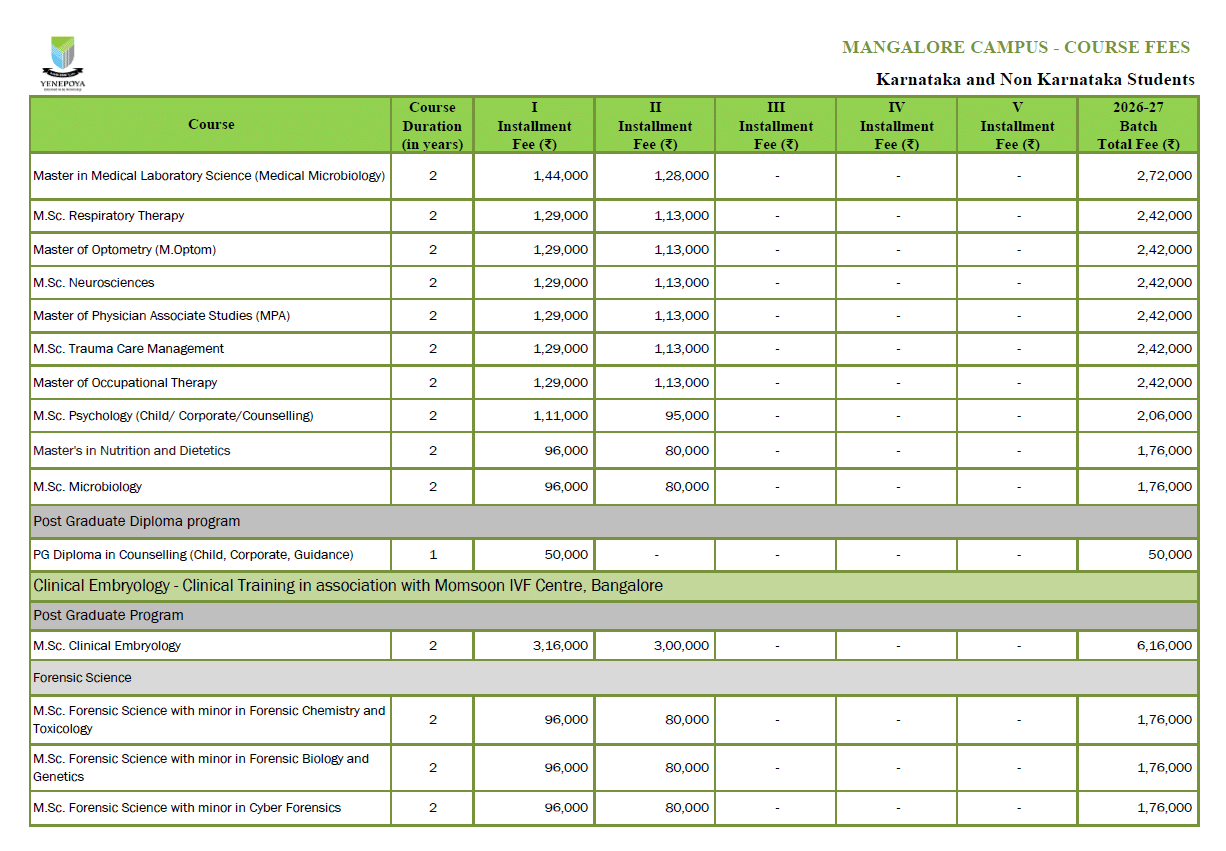
Task: Click the Mangalore Campus Course Fees heading
Action: (x=1016, y=47)
